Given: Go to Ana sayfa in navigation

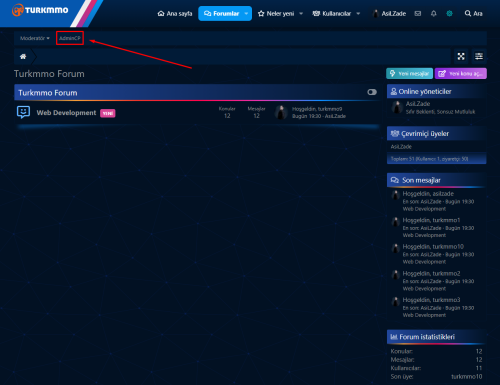Looking at the screenshot, I should [x=175, y=14].
